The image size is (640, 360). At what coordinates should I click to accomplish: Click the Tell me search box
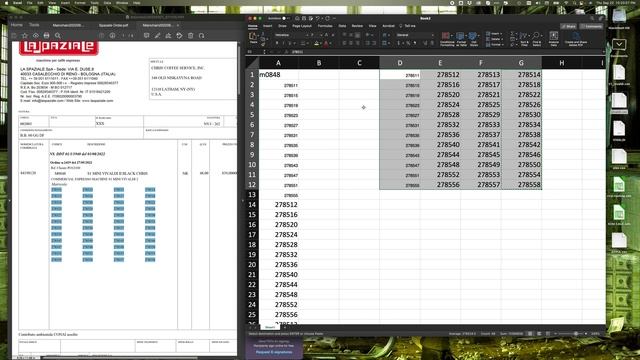(x=408, y=26)
